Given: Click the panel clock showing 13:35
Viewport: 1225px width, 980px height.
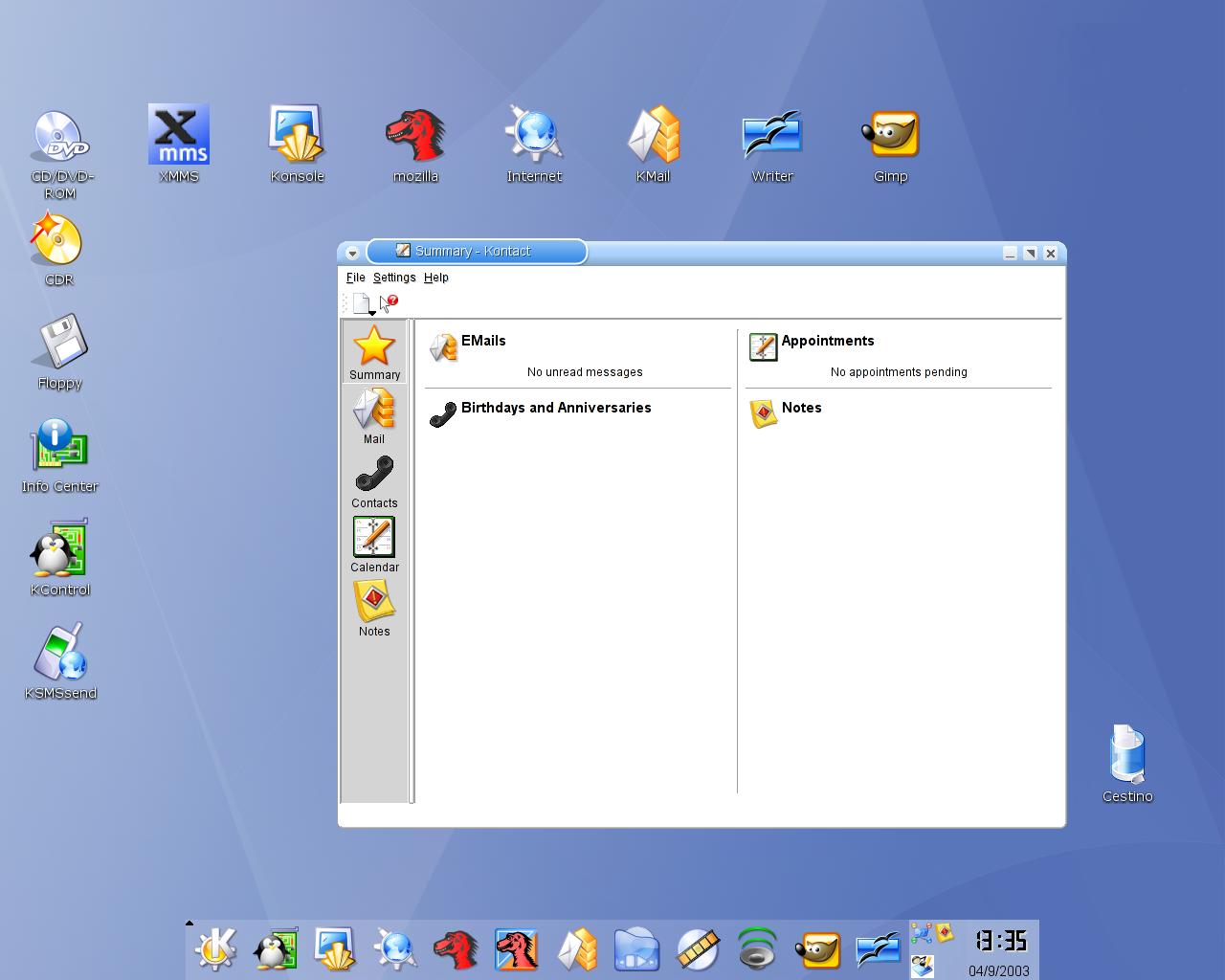Looking at the screenshot, I should click(x=1001, y=941).
